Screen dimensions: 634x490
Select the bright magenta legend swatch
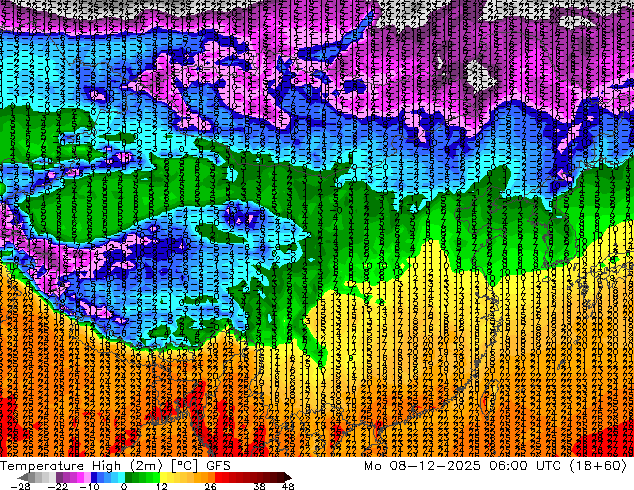click(x=80, y=477)
